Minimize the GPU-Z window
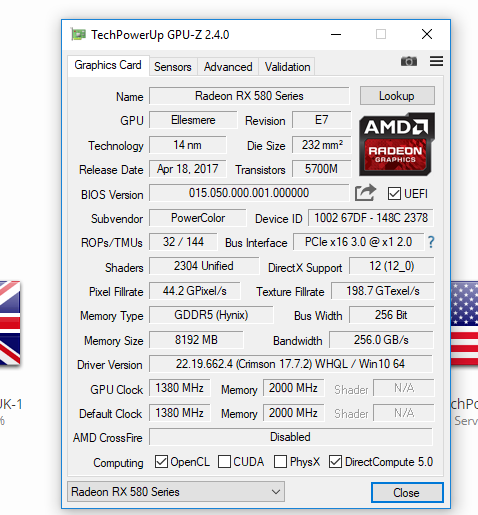 pyautogui.click(x=336, y=34)
